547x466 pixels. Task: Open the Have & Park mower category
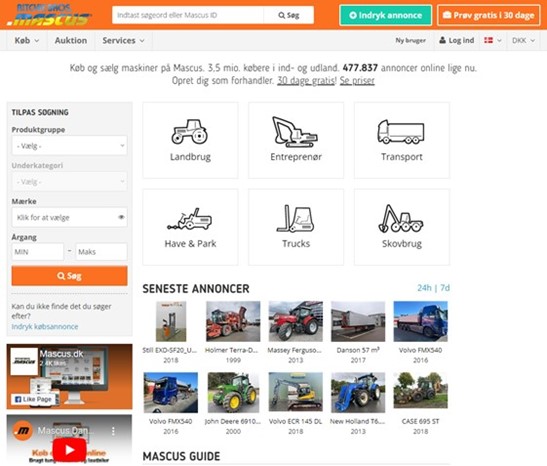(190, 227)
